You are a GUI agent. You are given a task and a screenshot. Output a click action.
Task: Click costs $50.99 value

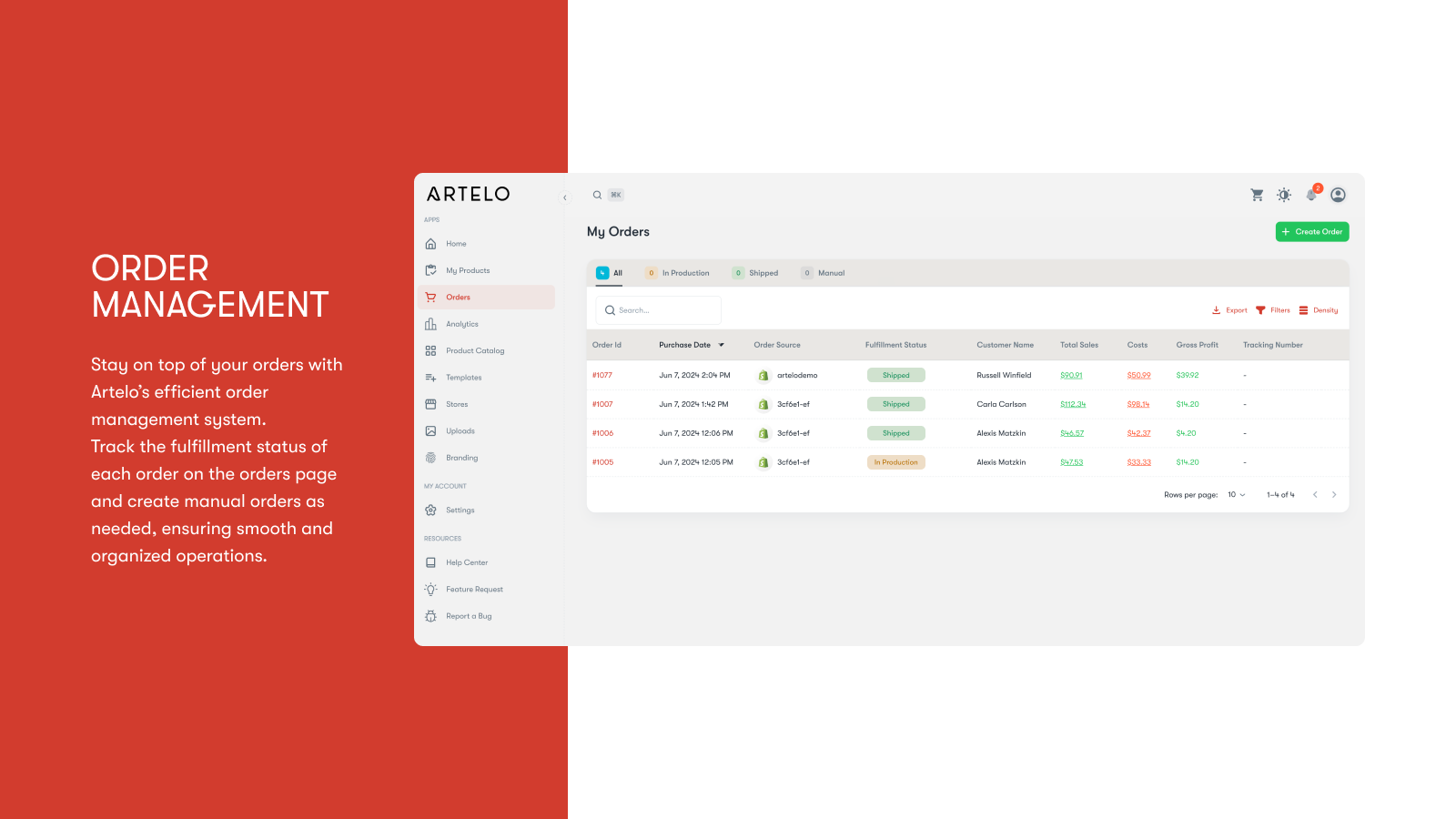tap(1138, 375)
